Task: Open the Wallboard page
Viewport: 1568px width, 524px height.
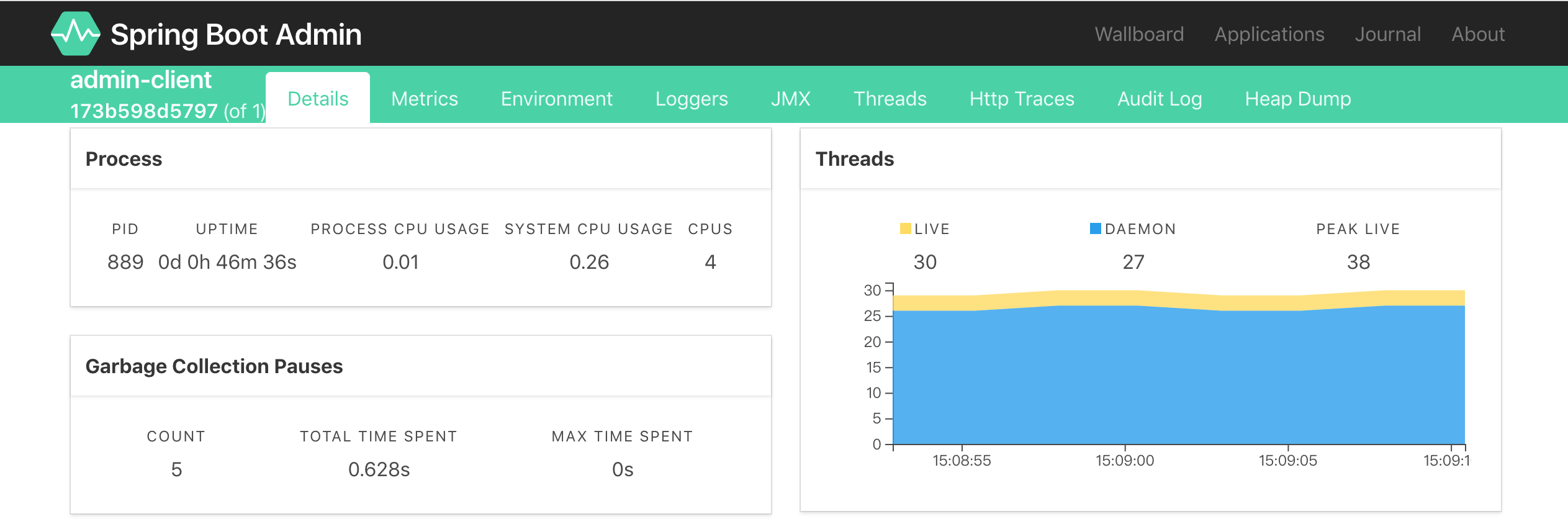Action: pyautogui.click(x=1139, y=34)
